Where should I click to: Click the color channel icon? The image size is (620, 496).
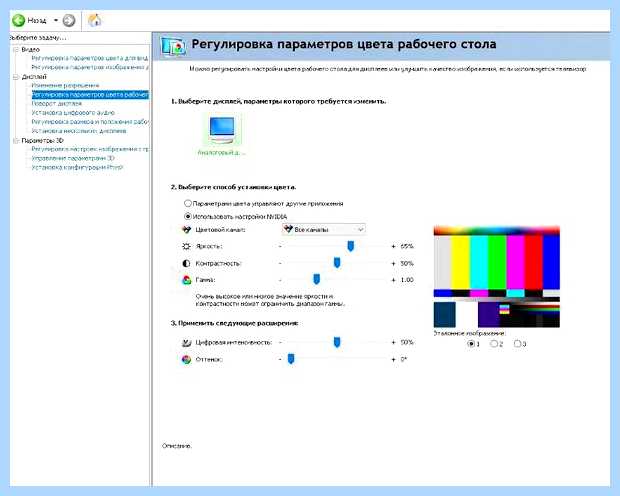tap(186, 229)
